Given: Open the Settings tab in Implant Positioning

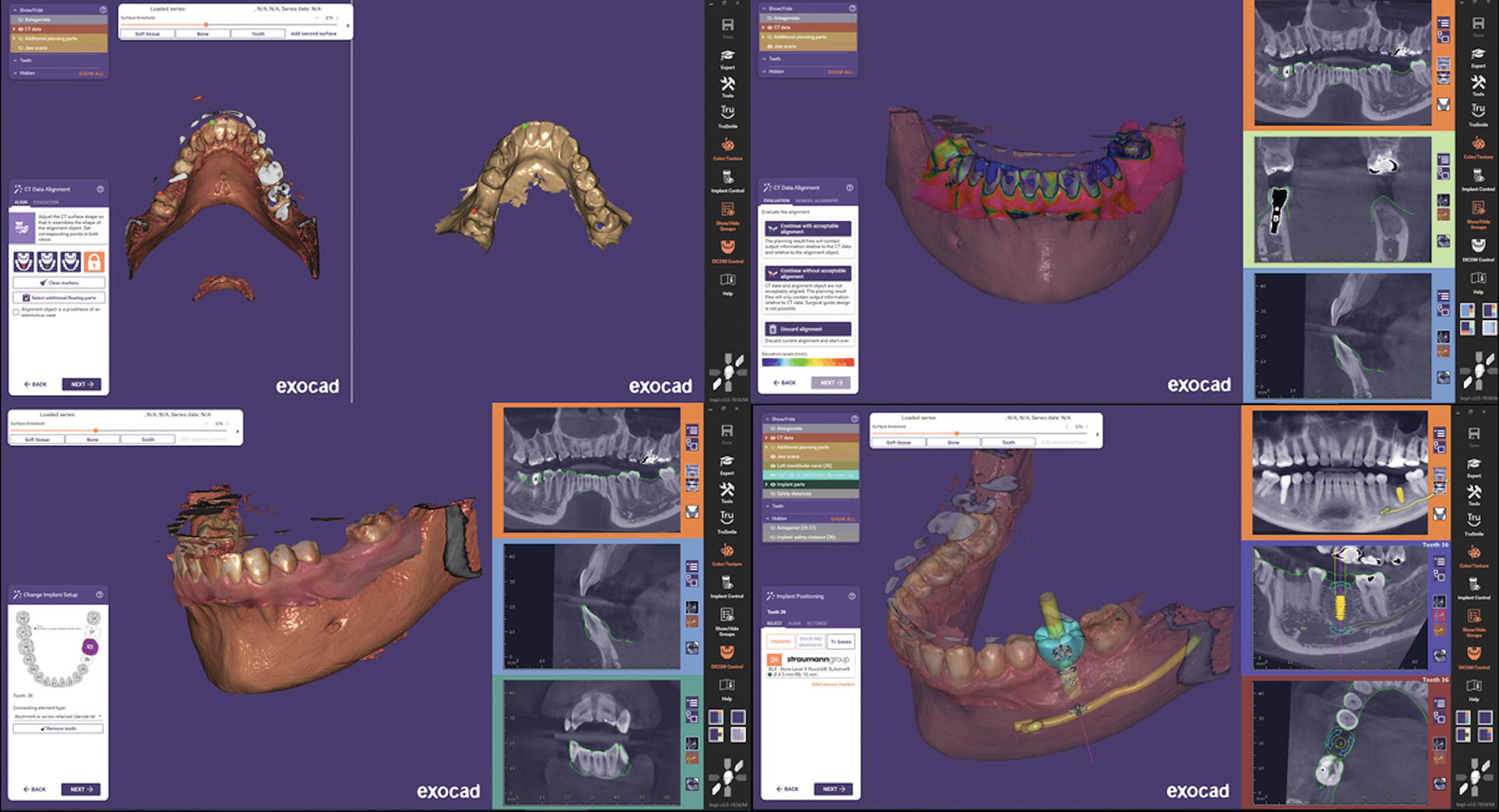Looking at the screenshot, I should click(817, 624).
